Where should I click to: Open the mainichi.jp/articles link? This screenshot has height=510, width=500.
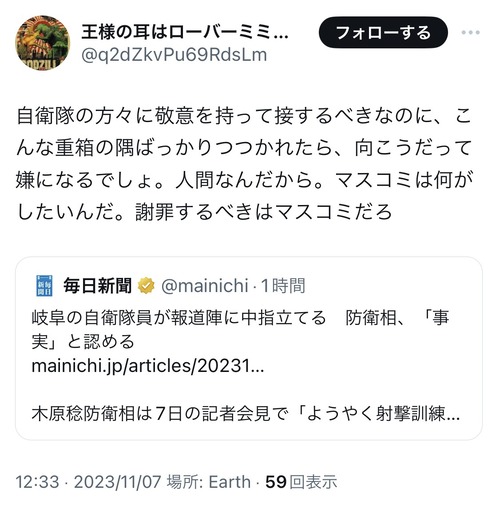(148, 366)
